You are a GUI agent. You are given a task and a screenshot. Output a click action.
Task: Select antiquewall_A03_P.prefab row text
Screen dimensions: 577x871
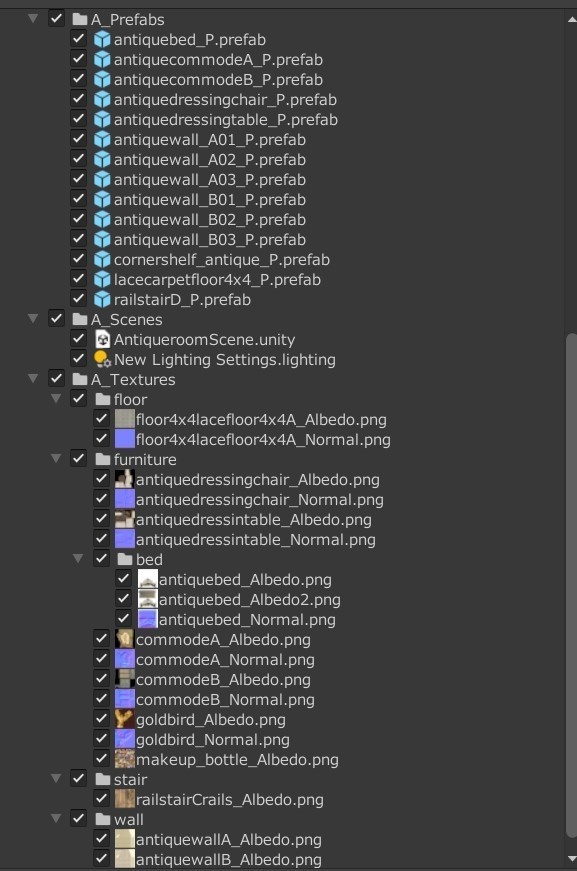point(209,179)
